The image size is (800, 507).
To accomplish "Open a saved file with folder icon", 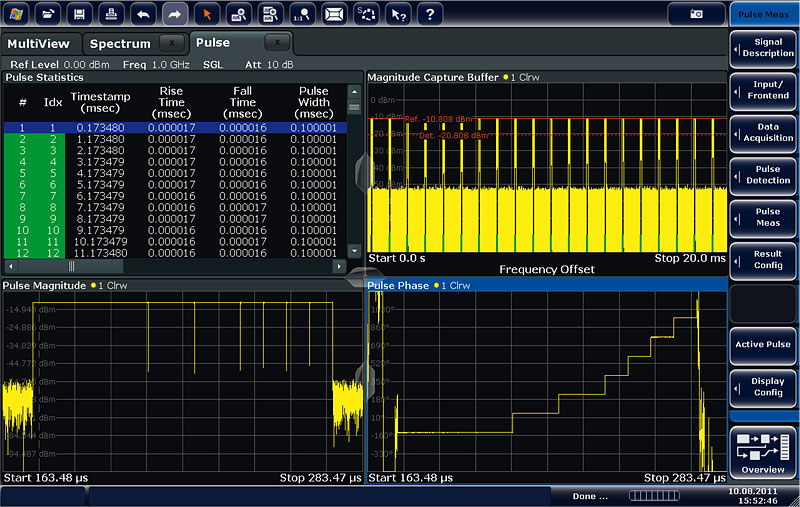I will (x=49, y=15).
